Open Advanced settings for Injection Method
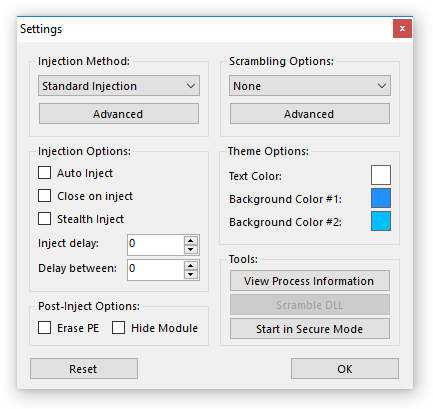Image resolution: width=433 pixels, height=409 pixels. click(x=119, y=114)
